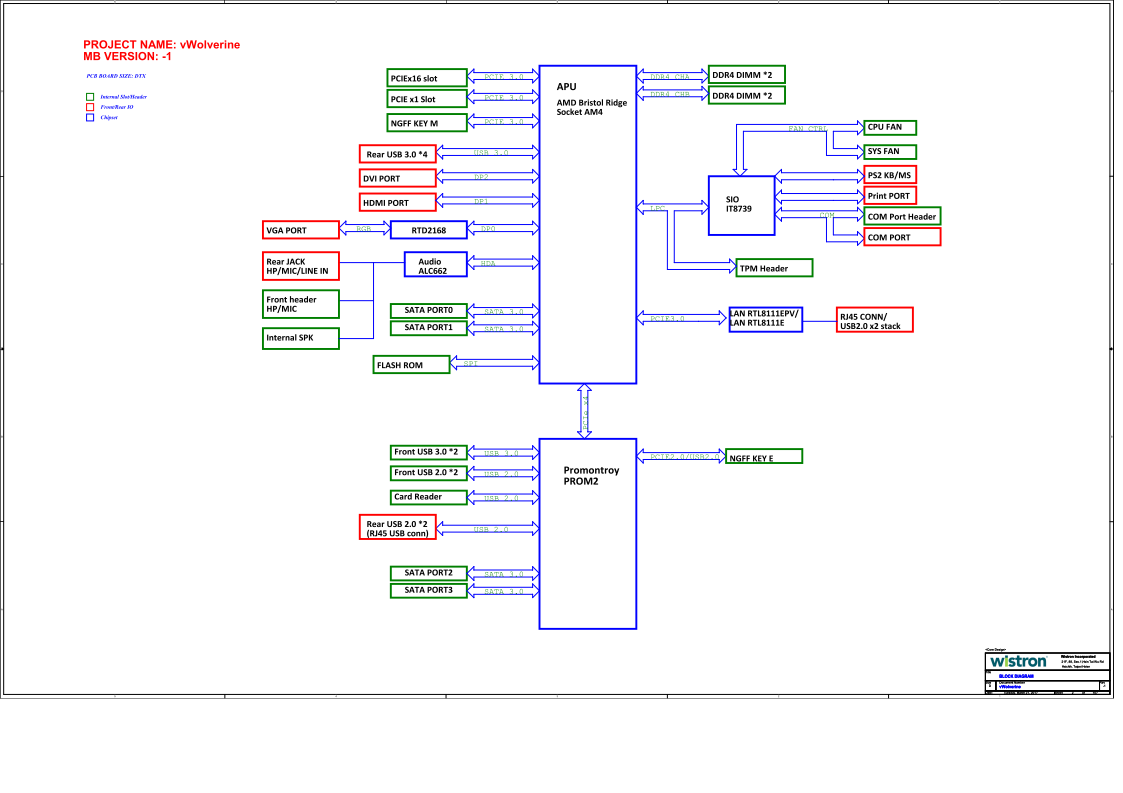The width and height of the screenshot is (1123, 793).
Task: Select the DVI PORT box
Action: [397, 178]
